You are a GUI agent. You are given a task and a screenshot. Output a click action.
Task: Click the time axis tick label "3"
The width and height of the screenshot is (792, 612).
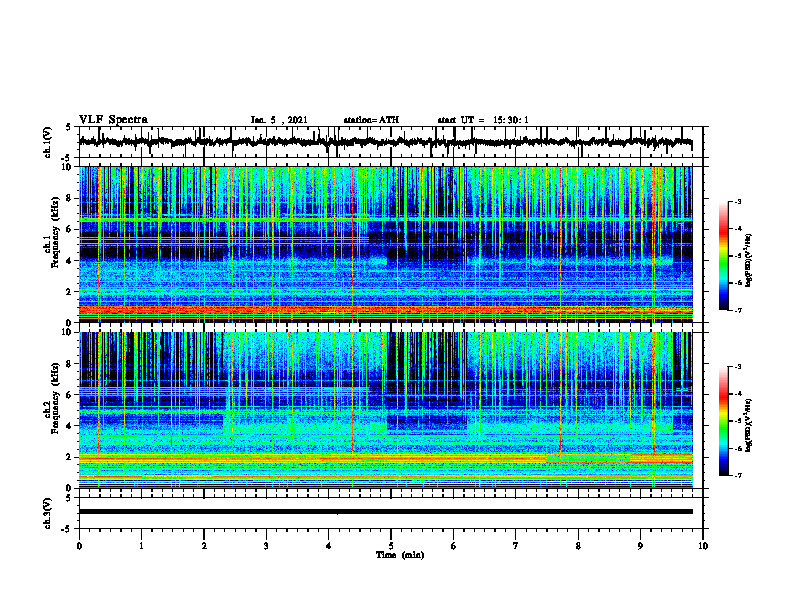(266, 546)
